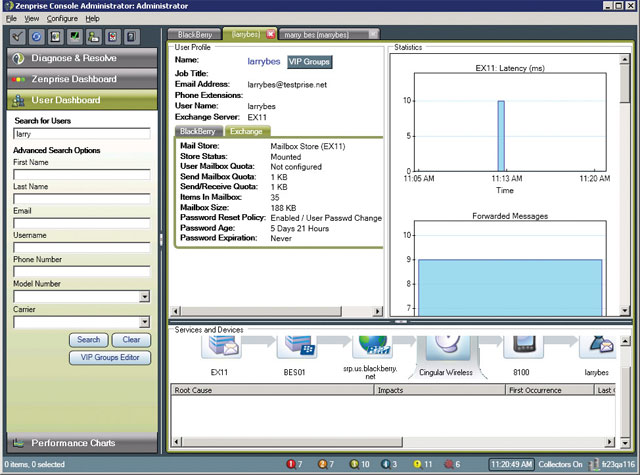The height and width of the screenshot is (475, 640).
Task: Expand the Performance Charts panel
Action: click(x=82, y=443)
